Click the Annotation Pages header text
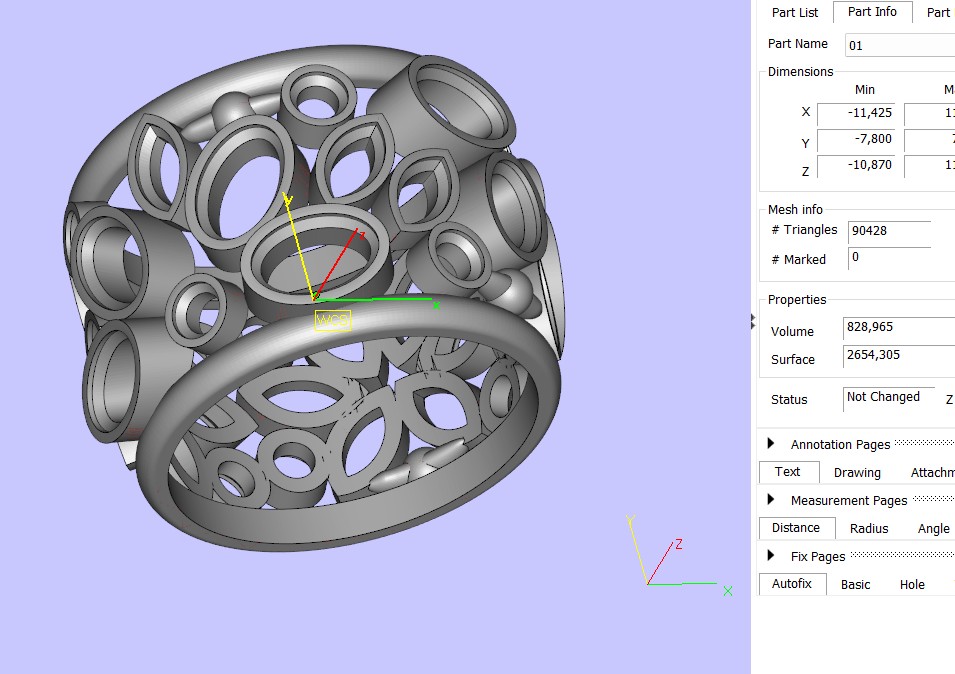Viewport: 955px width, 674px height. click(840, 444)
